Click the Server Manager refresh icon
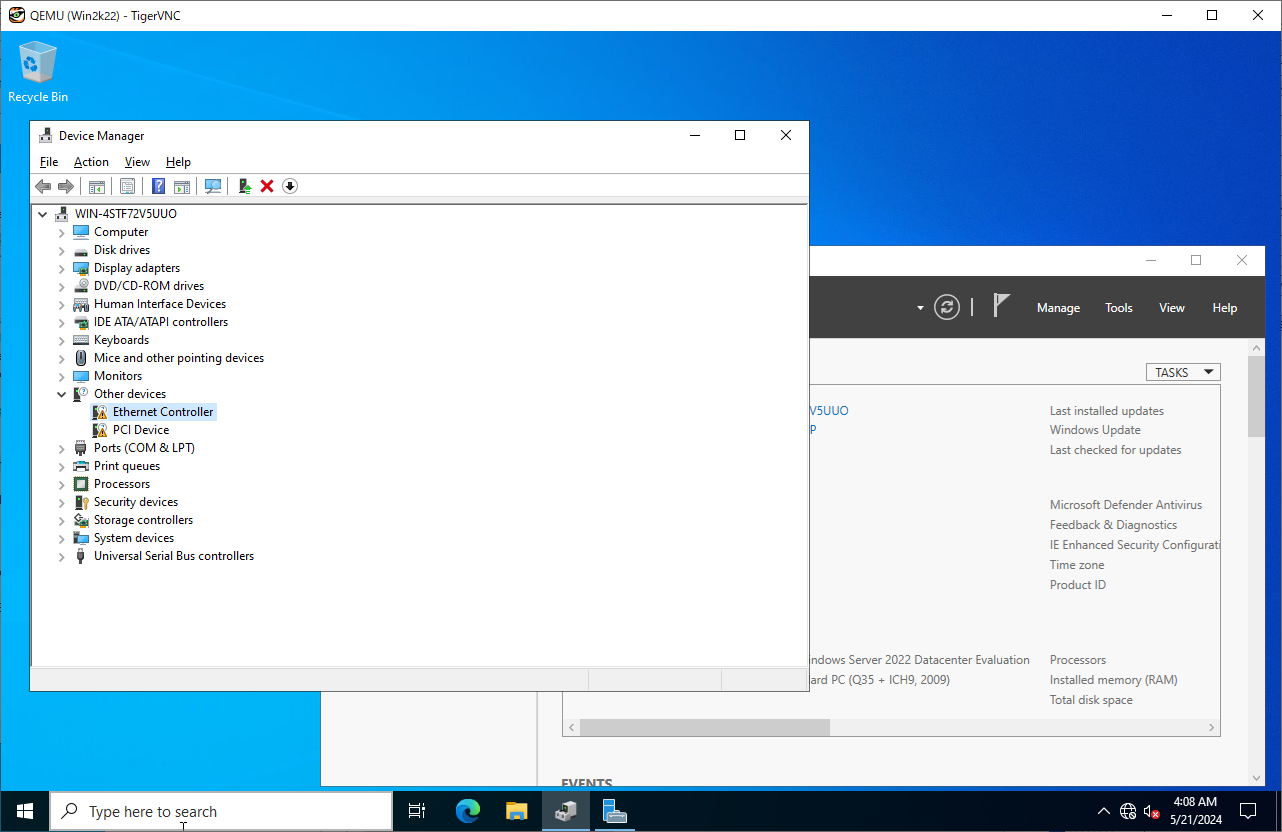This screenshot has width=1282, height=832. [947, 307]
